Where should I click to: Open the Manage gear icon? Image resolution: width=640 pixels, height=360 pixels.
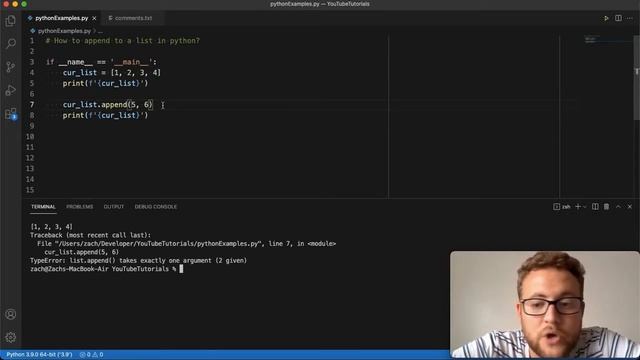11,337
